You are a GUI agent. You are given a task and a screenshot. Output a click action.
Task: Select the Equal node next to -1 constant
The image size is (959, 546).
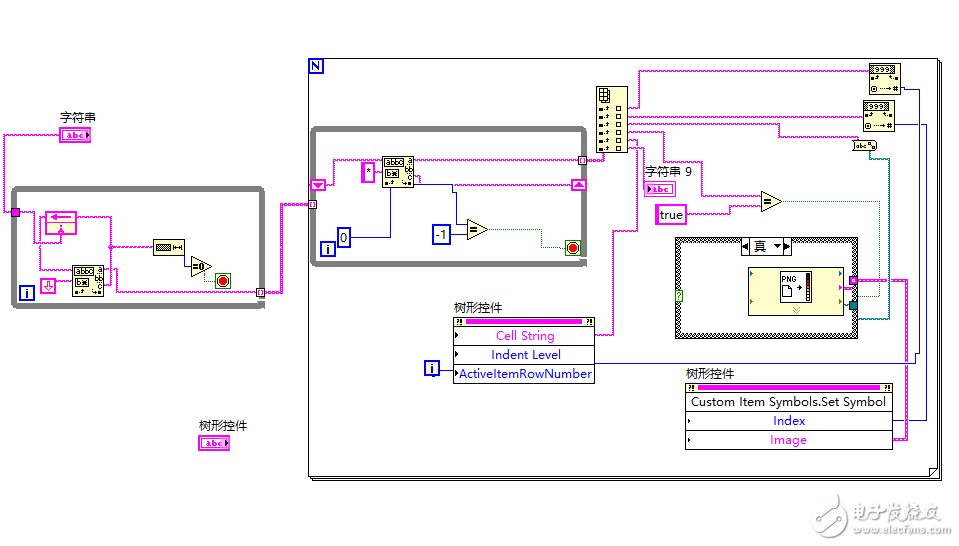[x=477, y=230]
